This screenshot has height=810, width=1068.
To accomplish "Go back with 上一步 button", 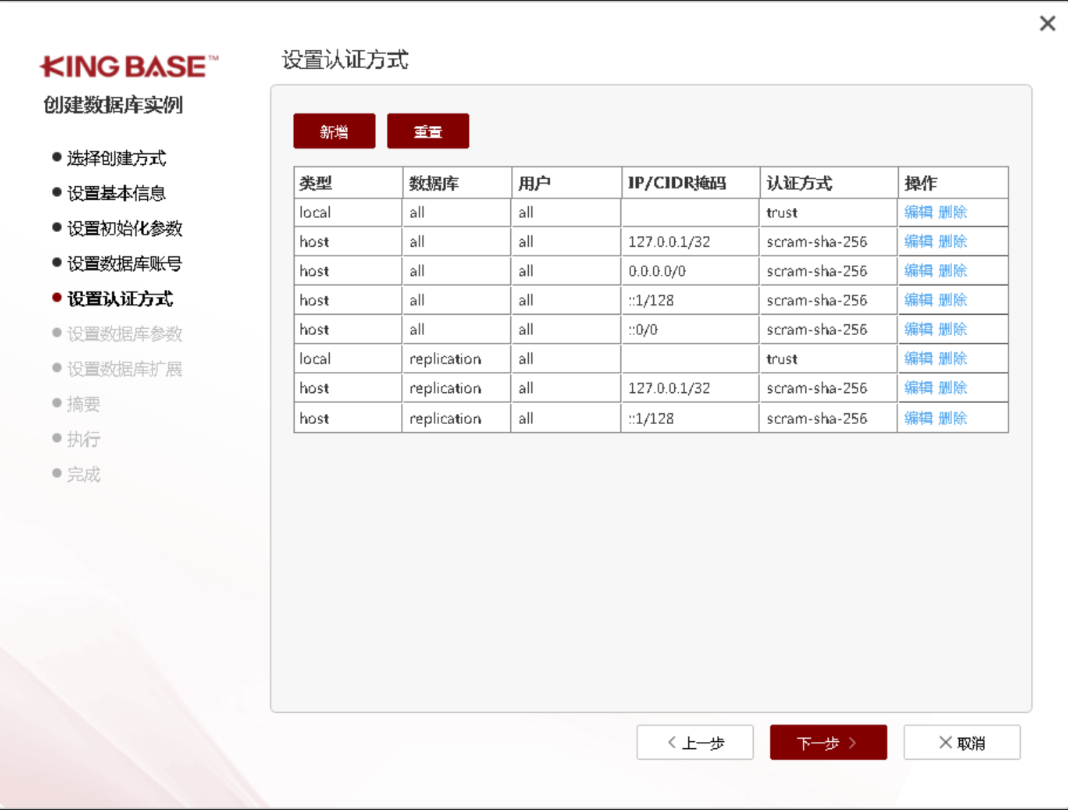I will pos(695,742).
